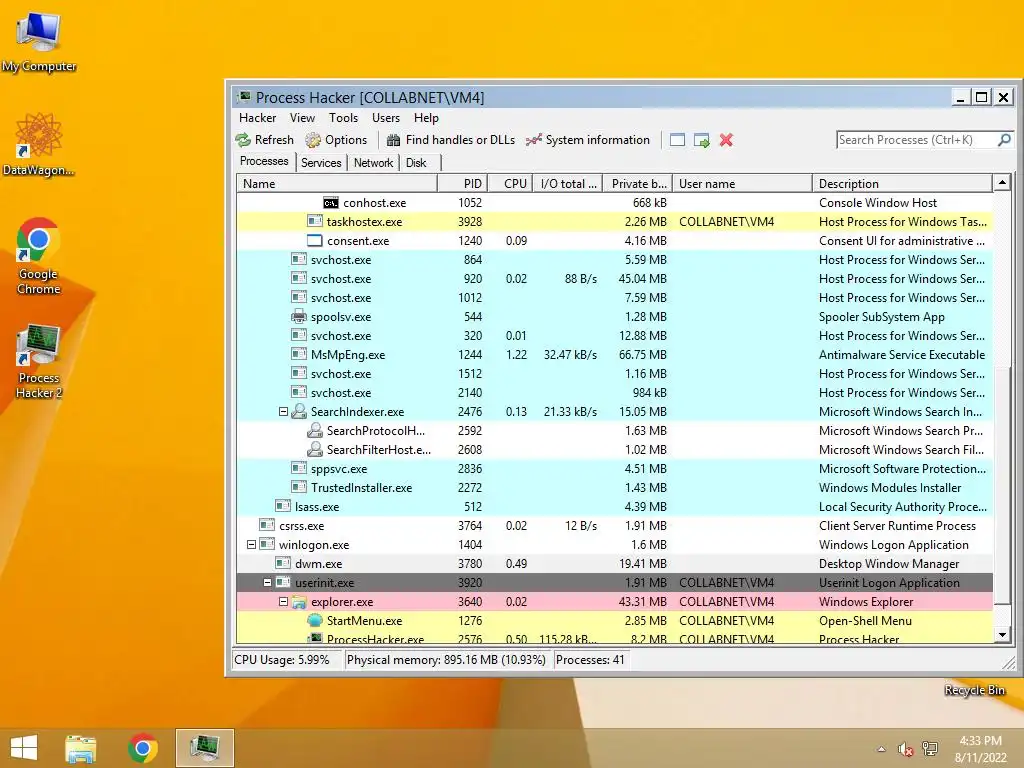Open Process Hacker 2 desktop shortcut
This screenshot has width=1024, height=768.
tap(39, 361)
